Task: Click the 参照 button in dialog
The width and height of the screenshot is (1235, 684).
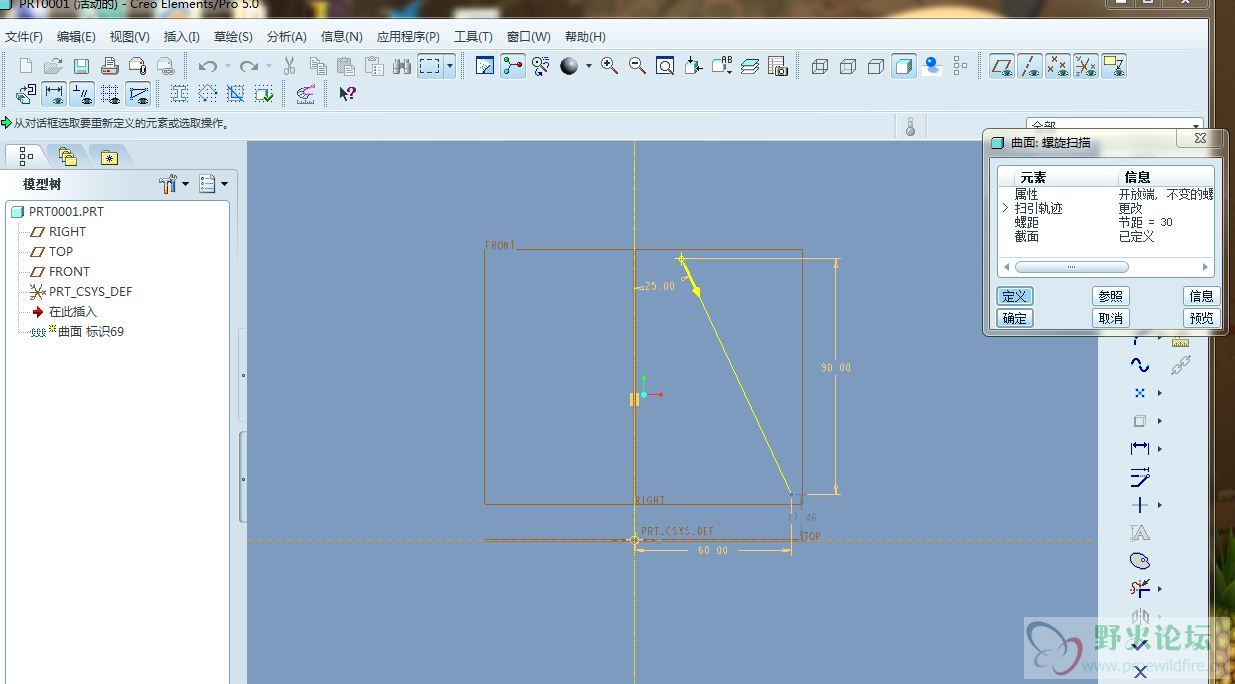Action: coord(1111,296)
